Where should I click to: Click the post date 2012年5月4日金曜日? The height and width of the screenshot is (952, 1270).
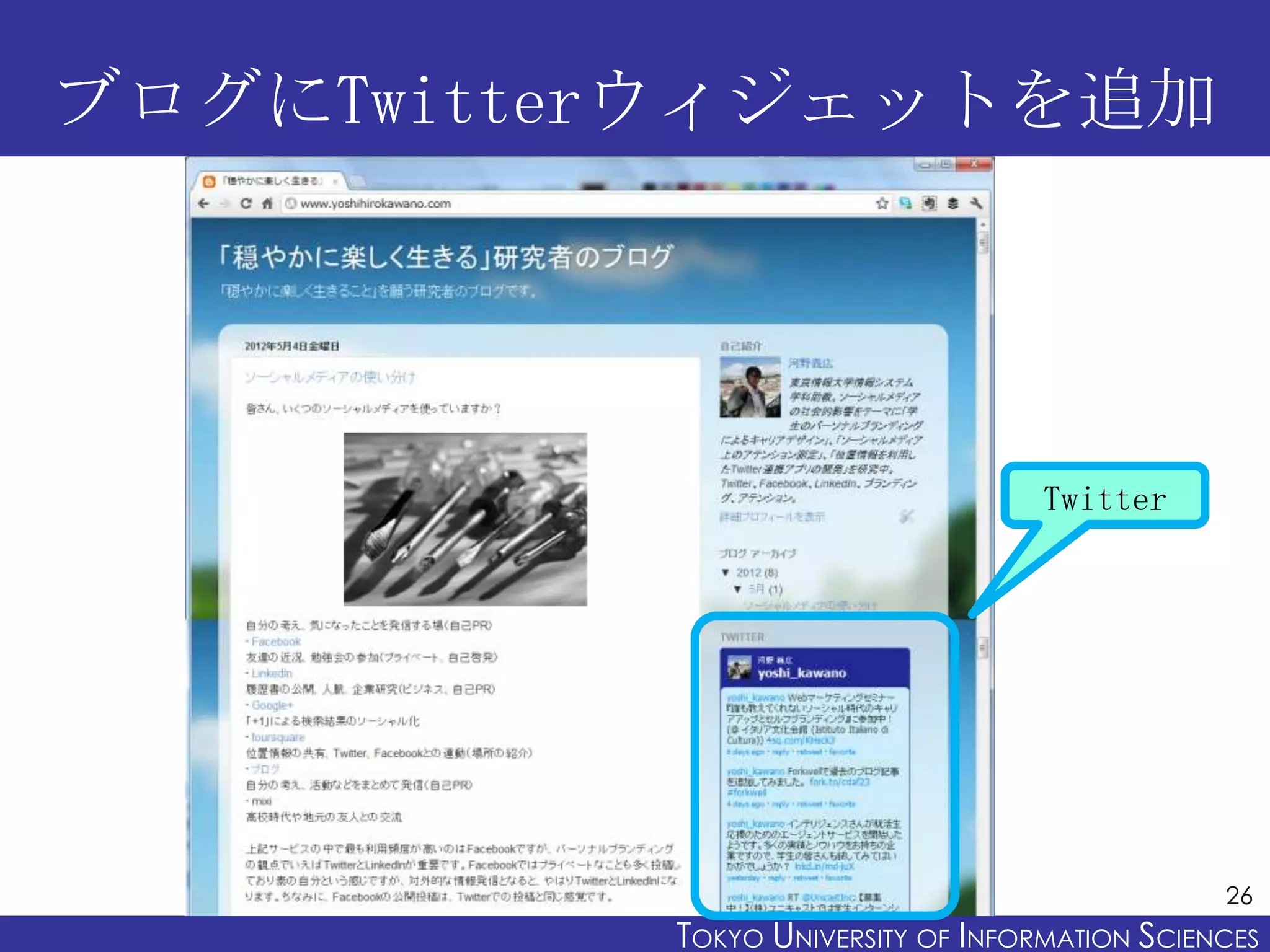(292, 346)
